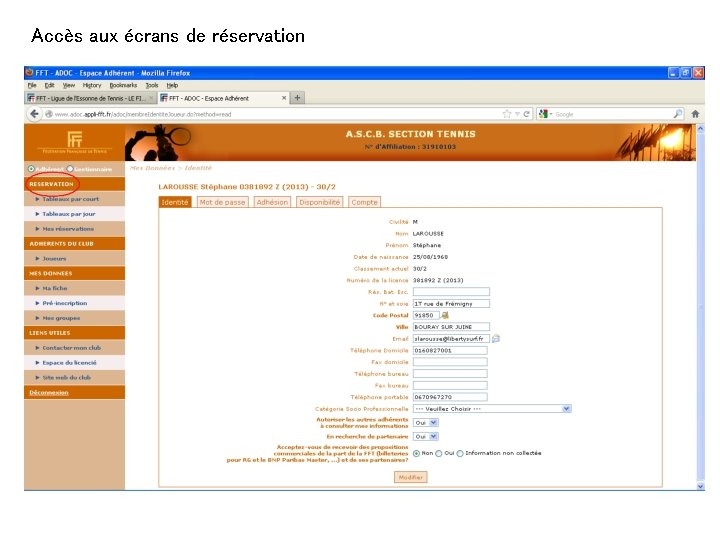Image resolution: width=720 pixels, height=540 pixels.
Task: Click the reload page icon
Action: [x=526, y=114]
